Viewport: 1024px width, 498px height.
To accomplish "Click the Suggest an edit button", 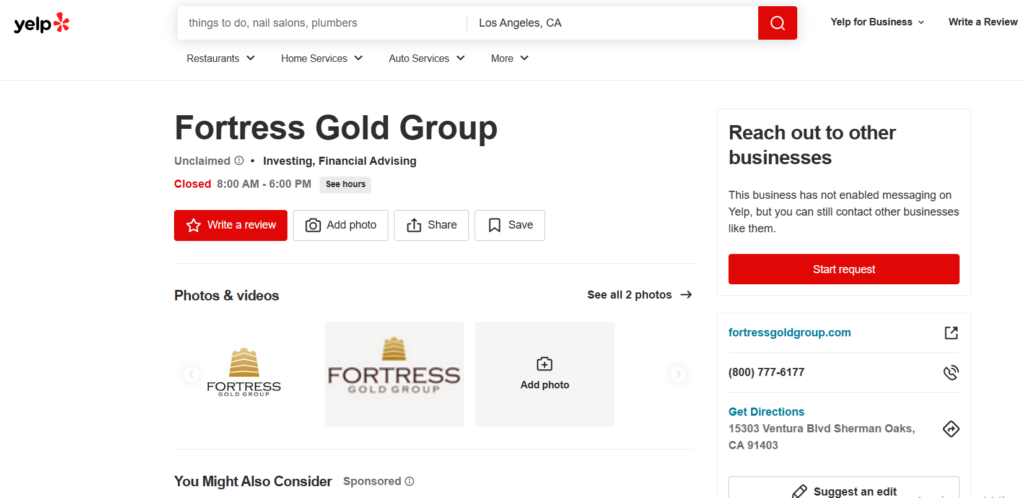I will [x=844, y=490].
